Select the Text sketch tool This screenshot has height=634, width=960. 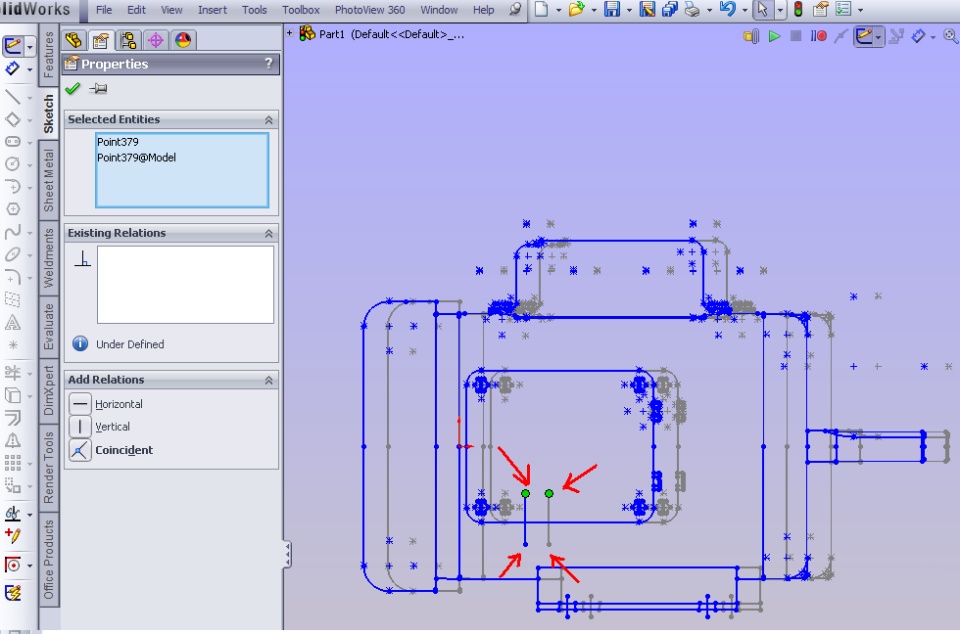pyautogui.click(x=13, y=323)
